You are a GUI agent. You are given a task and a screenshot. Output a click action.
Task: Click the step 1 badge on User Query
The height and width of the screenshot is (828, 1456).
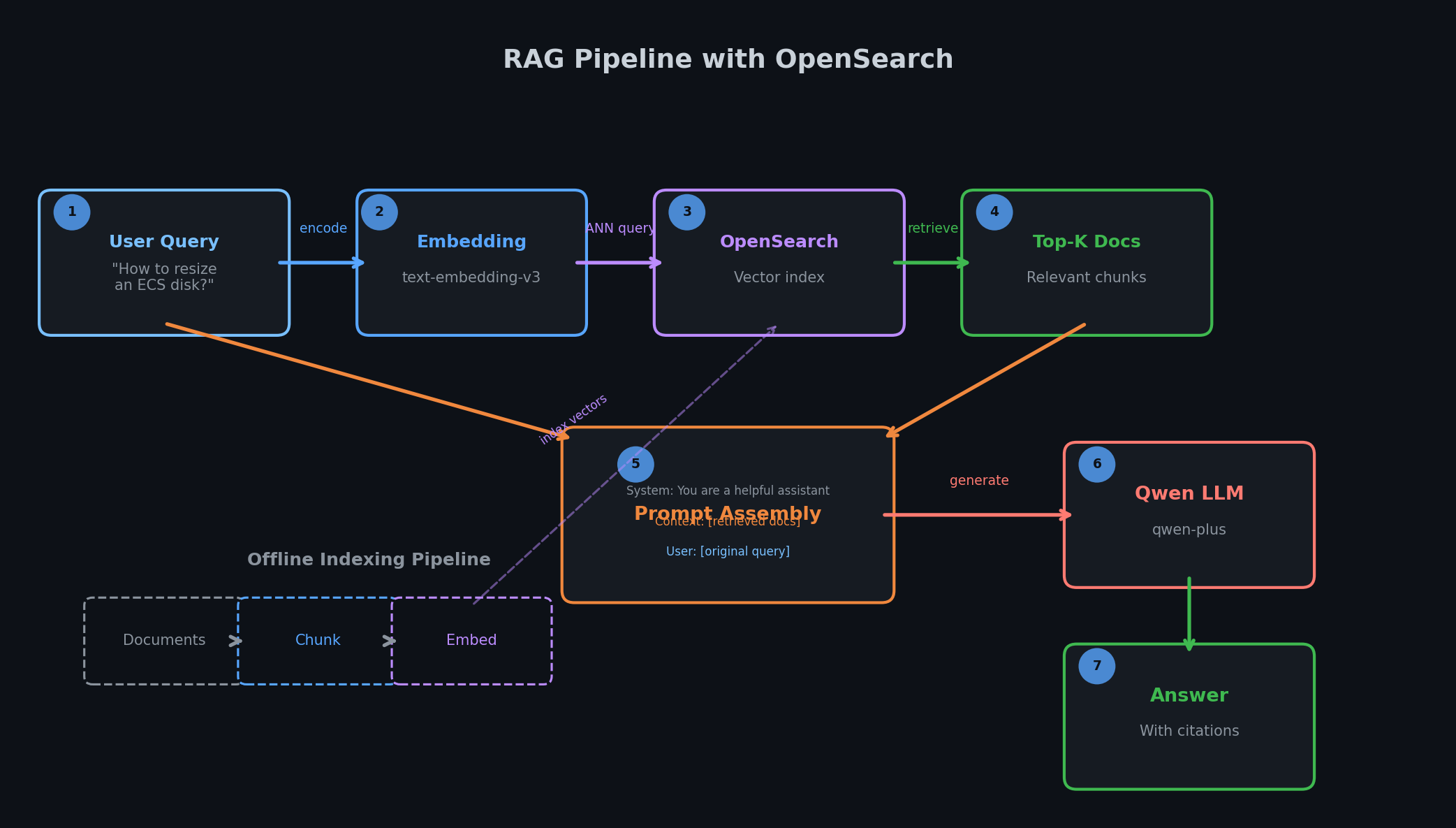pyautogui.click(x=72, y=212)
